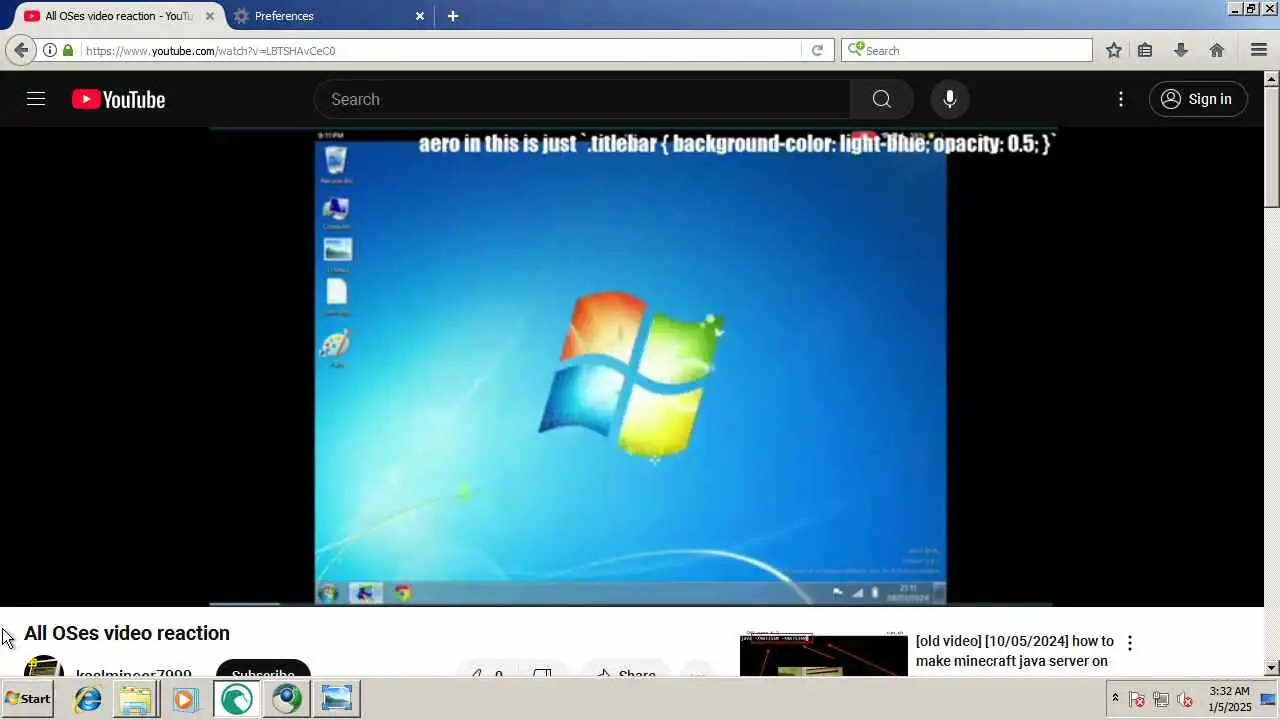Click the page scrollbar down arrow
1280x720 pixels.
1272,667
